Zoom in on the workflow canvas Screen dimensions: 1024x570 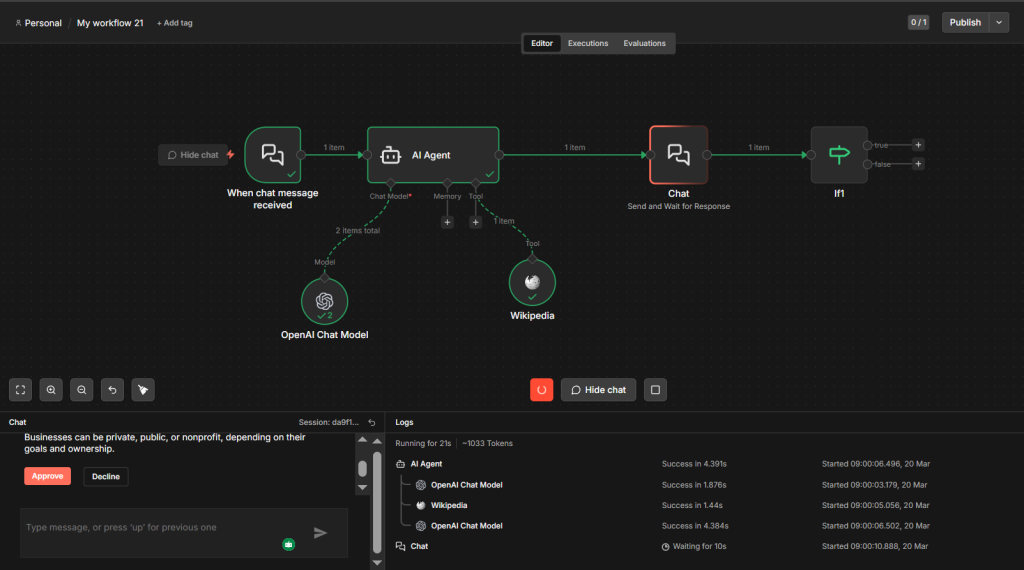(51, 390)
